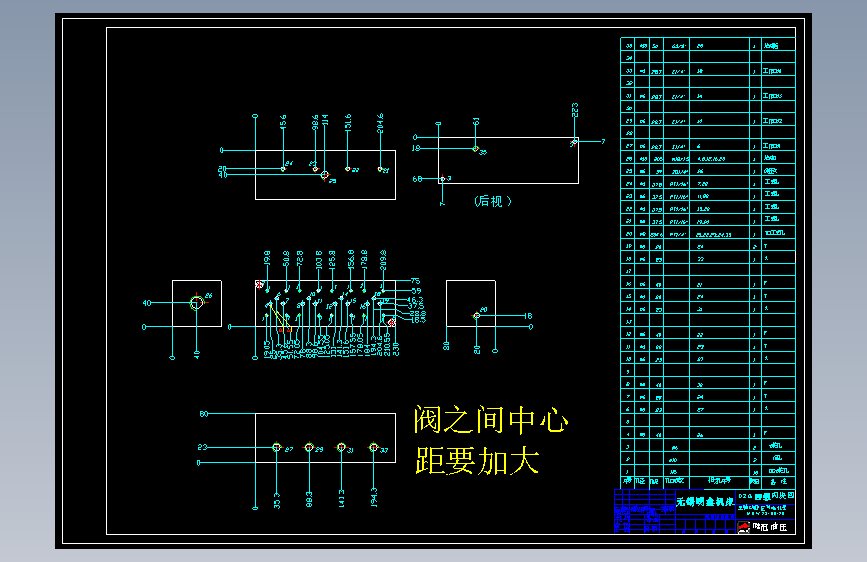This screenshot has width=867, height=562.
Task: Pick the "16.5" dimension right of the middle view
Action: (418, 320)
